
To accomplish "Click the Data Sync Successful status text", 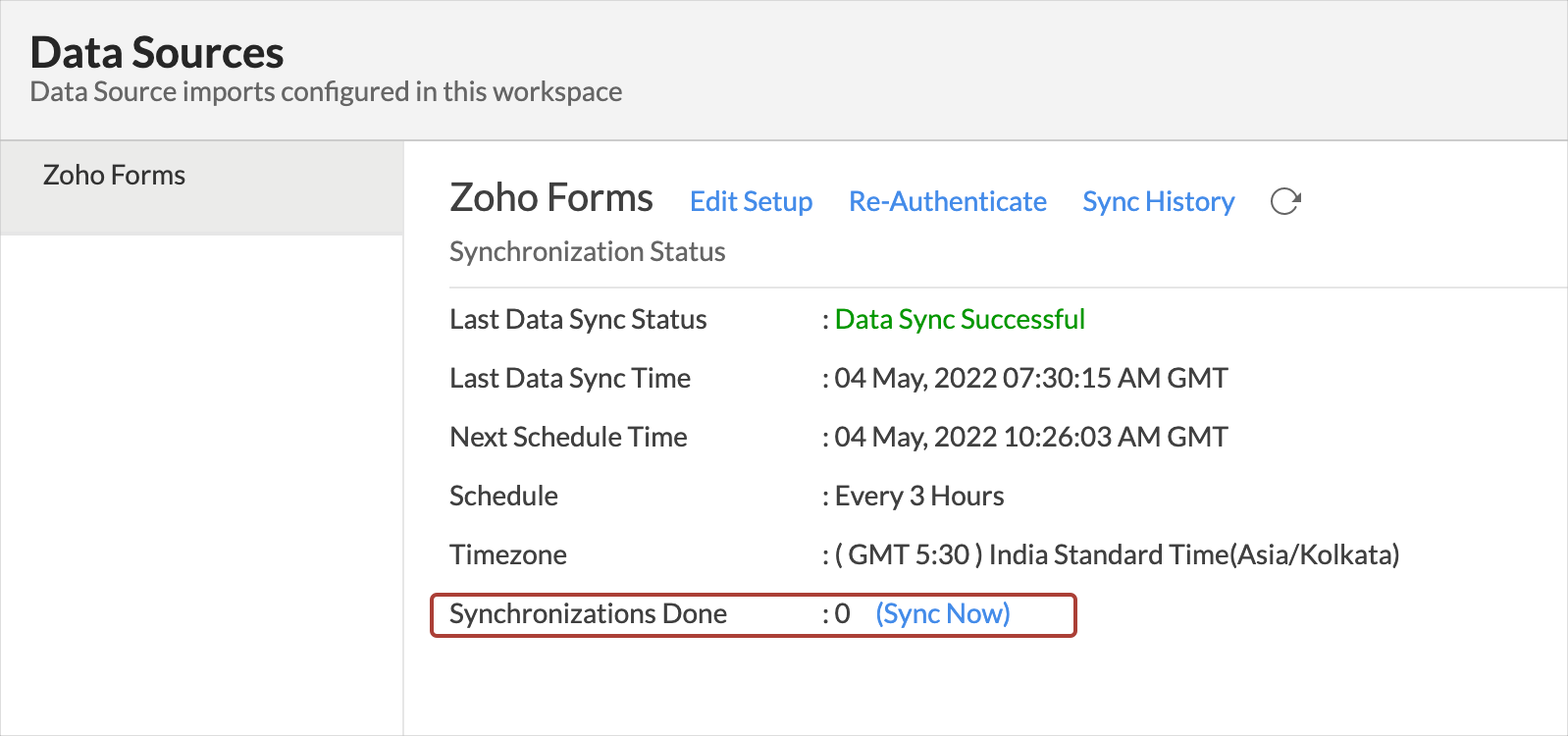I will click(960, 319).
